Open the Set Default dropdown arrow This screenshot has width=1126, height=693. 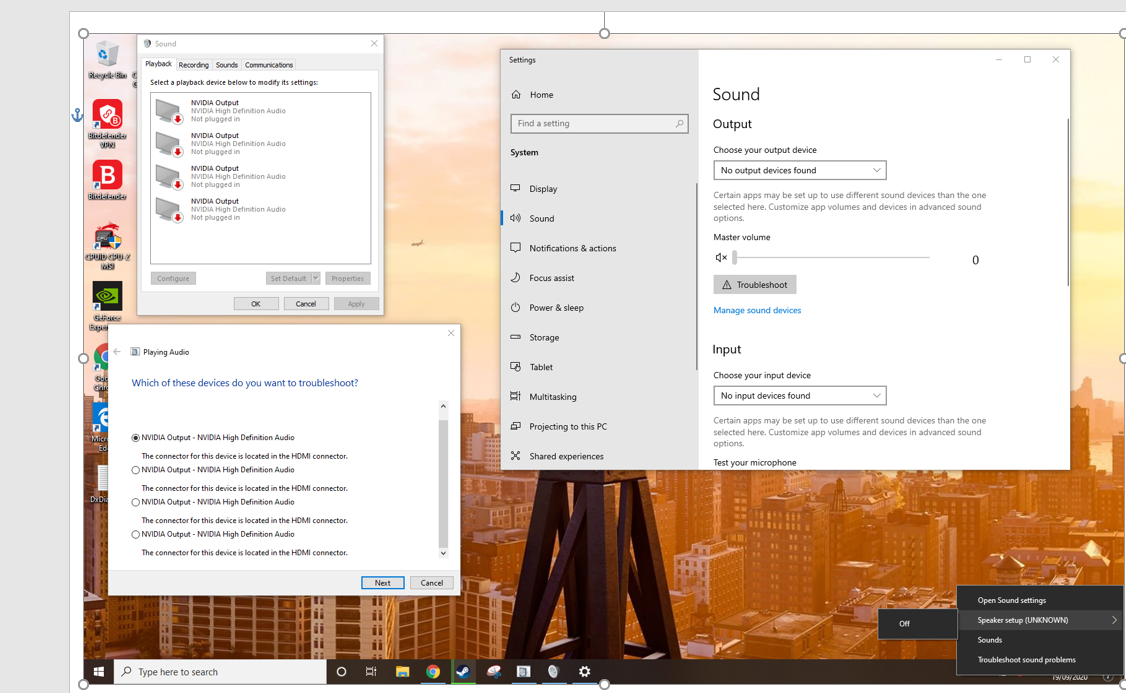click(x=315, y=278)
